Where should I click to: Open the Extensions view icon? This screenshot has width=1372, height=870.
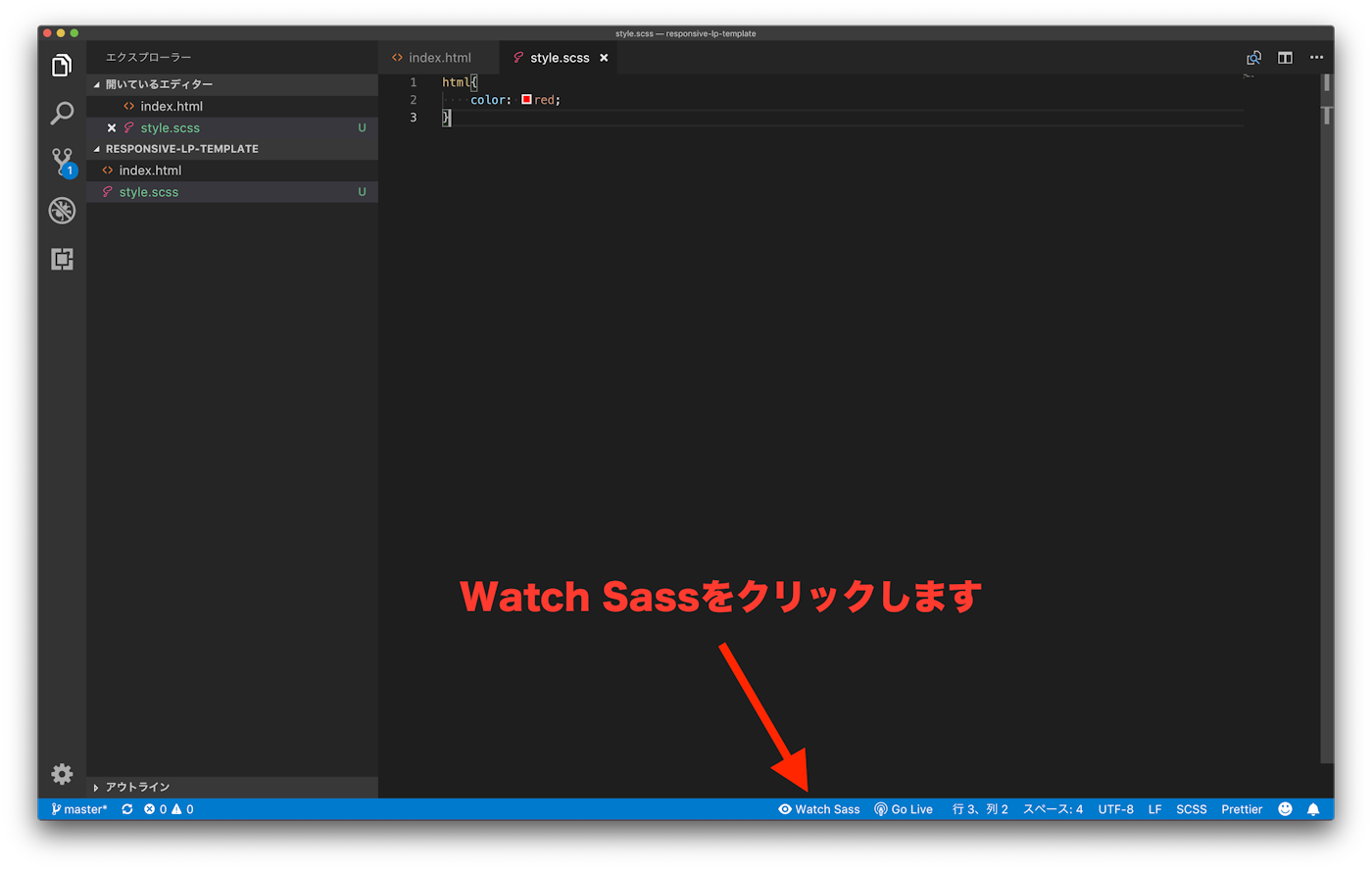click(x=62, y=259)
